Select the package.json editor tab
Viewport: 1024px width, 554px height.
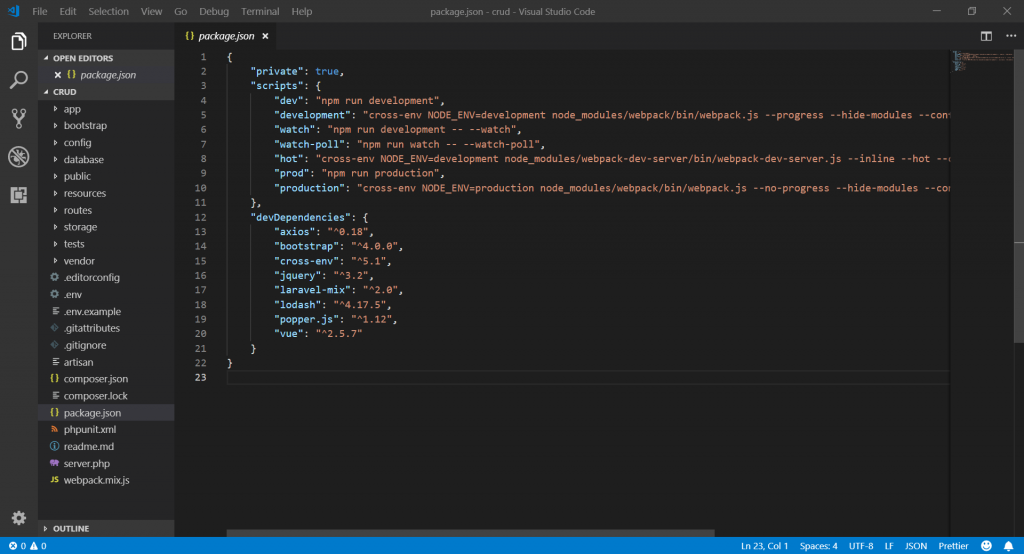(226, 36)
